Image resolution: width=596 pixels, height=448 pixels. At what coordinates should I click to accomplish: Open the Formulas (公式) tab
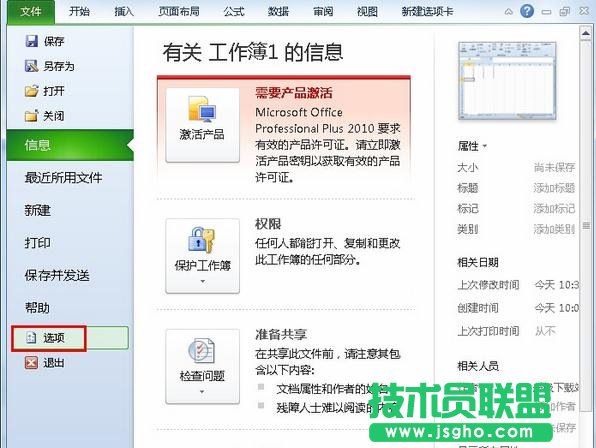coord(234,11)
